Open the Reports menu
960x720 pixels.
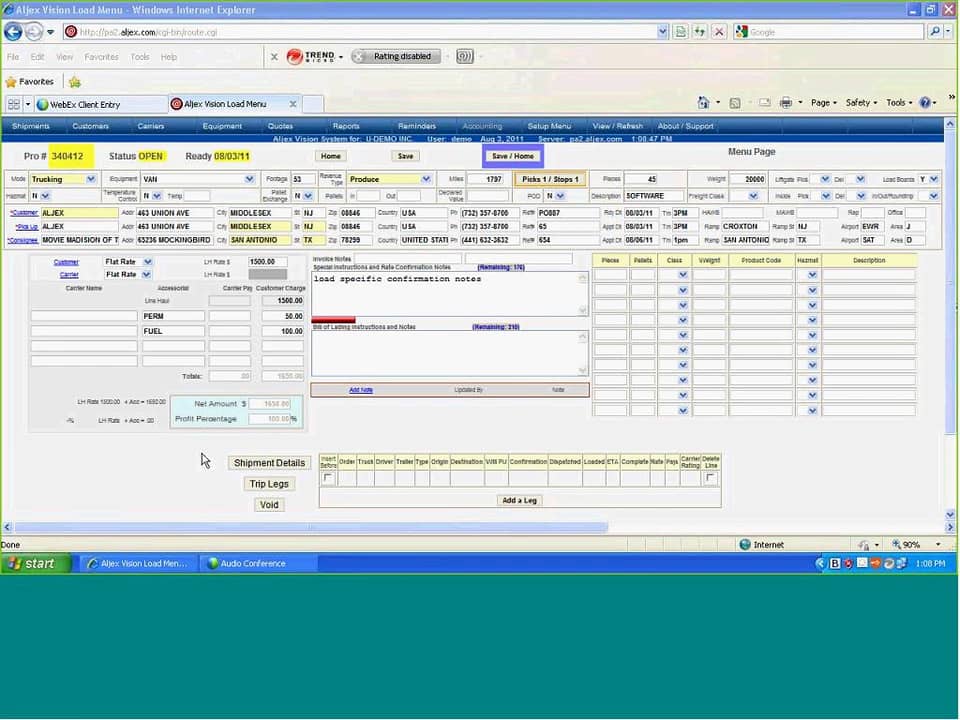(x=346, y=126)
